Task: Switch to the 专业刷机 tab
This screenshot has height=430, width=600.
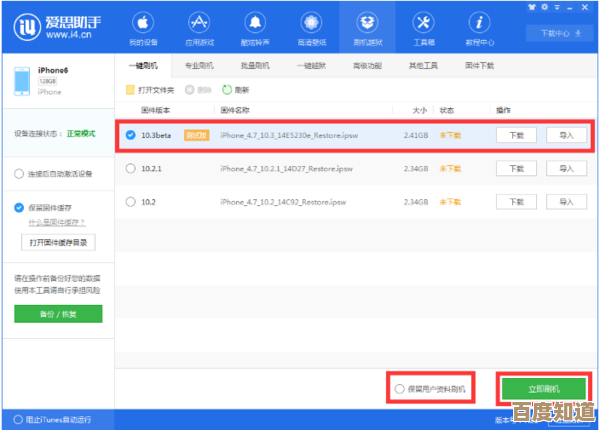Action: point(198,65)
